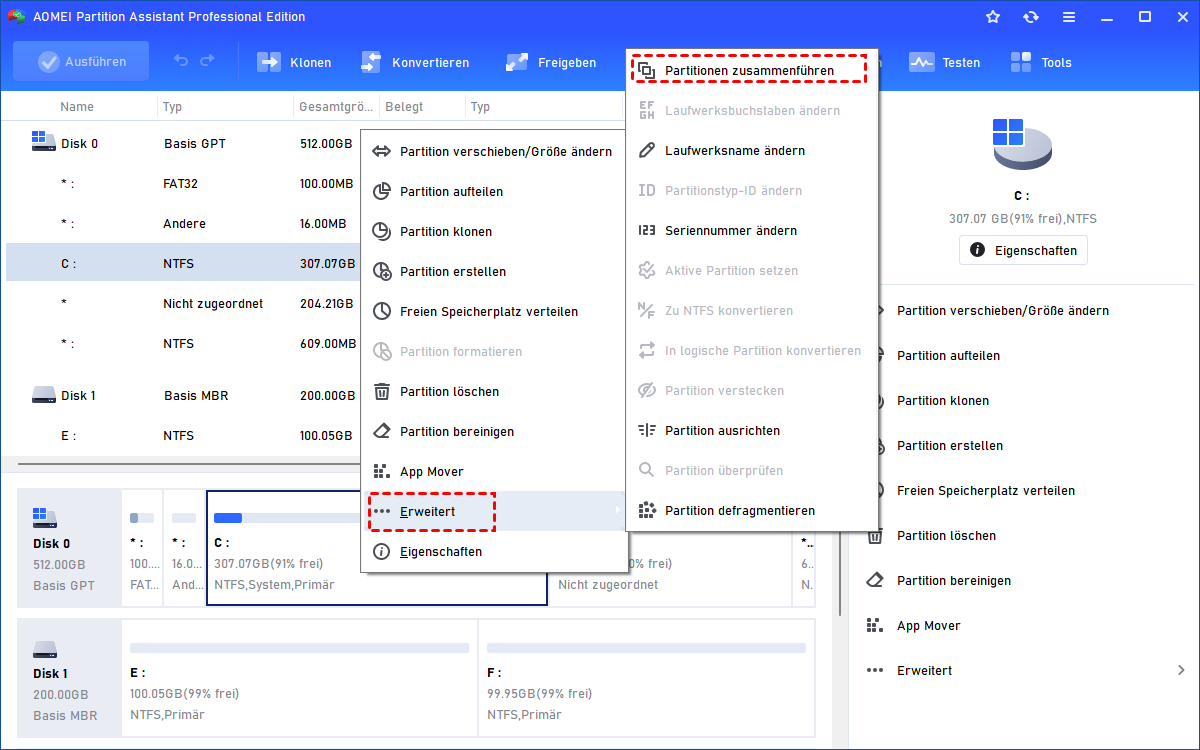Click the redo arrow icon
This screenshot has width=1200, height=750.
[x=207, y=61]
